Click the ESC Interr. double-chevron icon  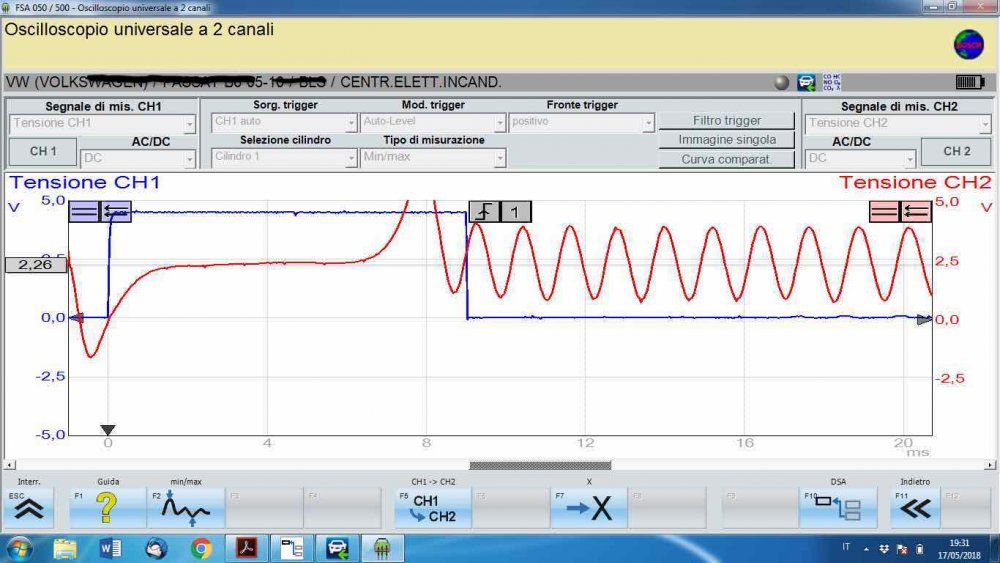pos(29,508)
